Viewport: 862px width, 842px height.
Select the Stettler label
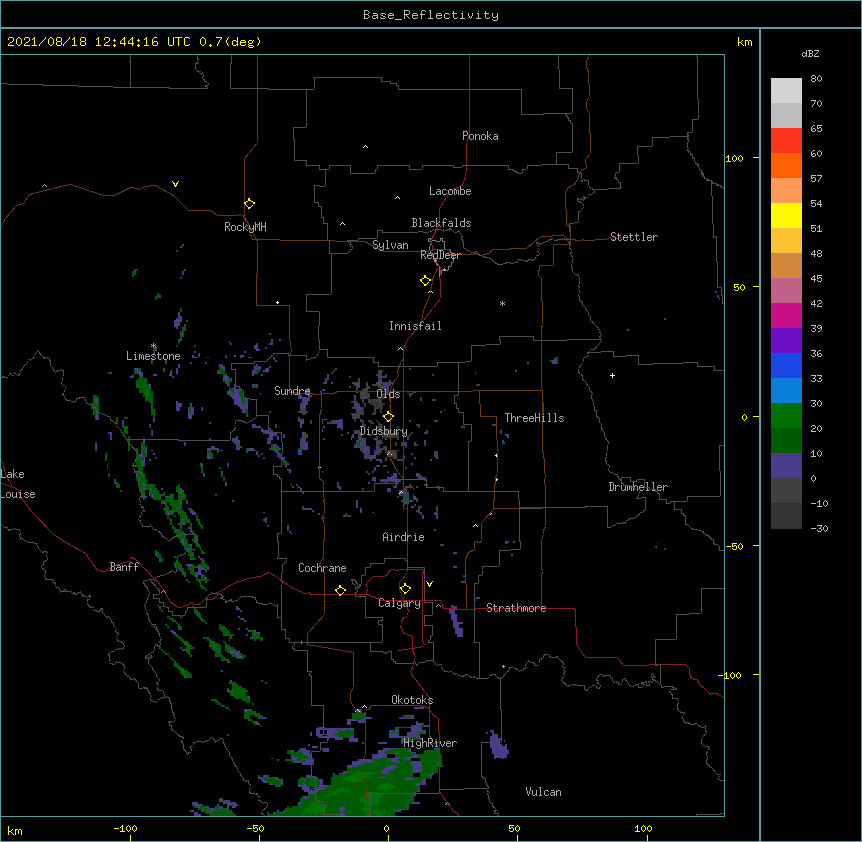click(634, 237)
